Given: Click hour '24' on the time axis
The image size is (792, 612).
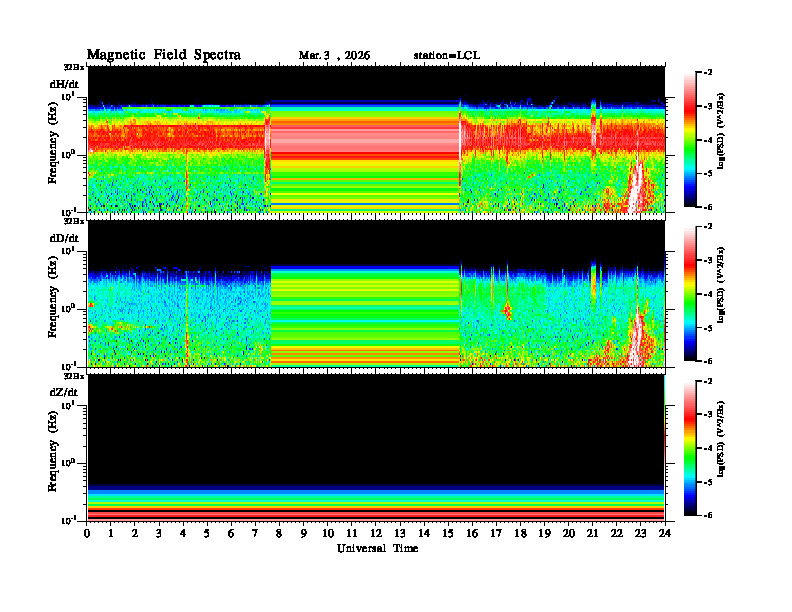Looking at the screenshot, I should [665, 534].
